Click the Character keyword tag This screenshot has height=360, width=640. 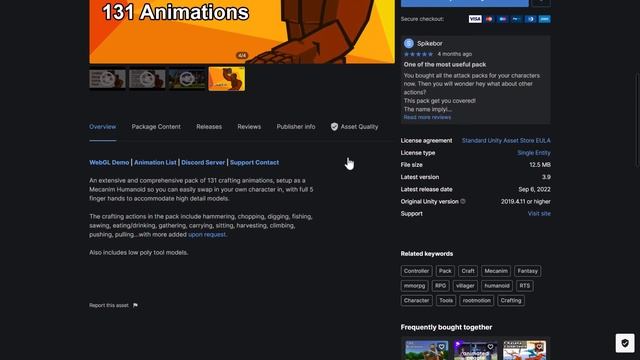click(x=416, y=300)
